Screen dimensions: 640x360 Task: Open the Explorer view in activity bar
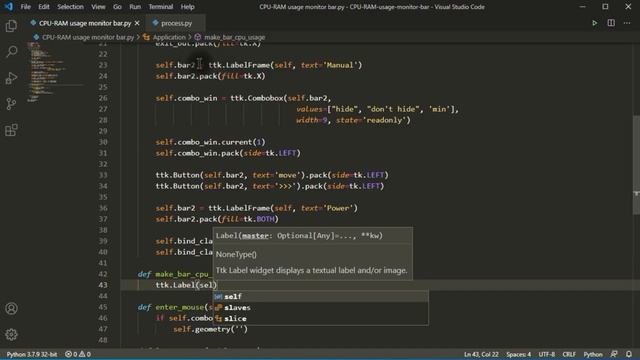(11, 26)
